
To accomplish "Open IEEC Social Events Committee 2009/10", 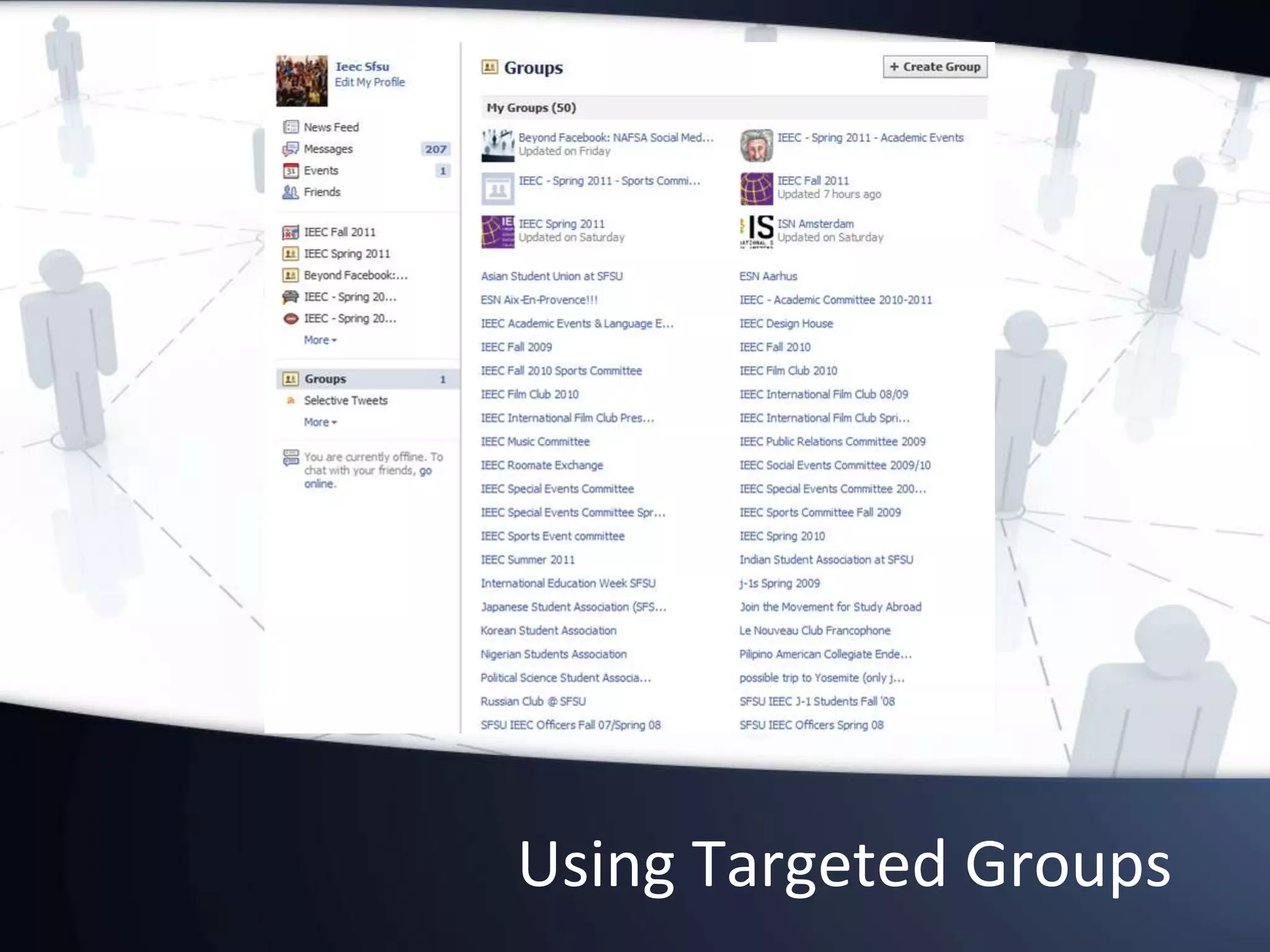I will coord(835,465).
